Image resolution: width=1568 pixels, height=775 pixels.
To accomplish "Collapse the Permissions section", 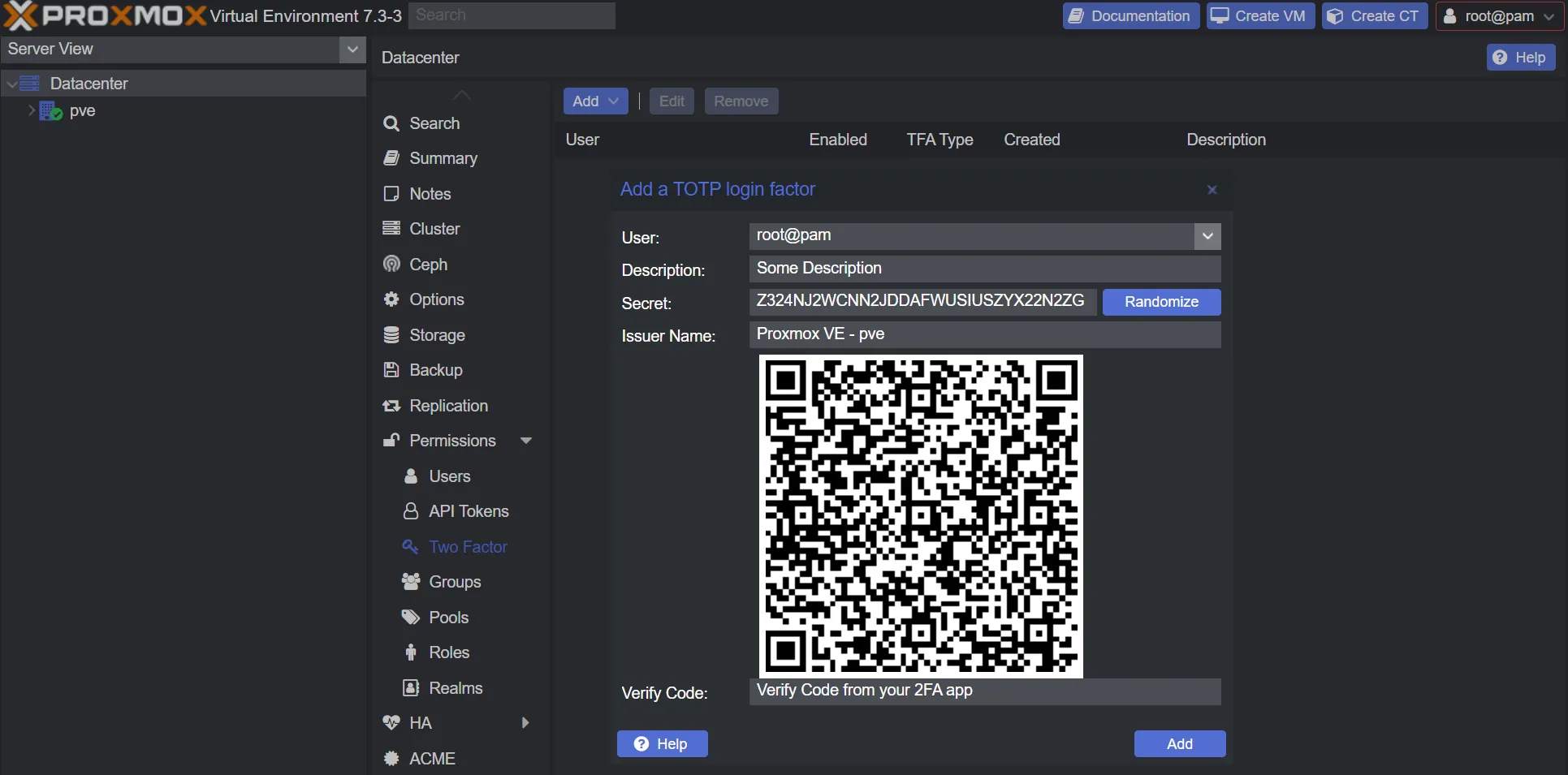I will [526, 440].
